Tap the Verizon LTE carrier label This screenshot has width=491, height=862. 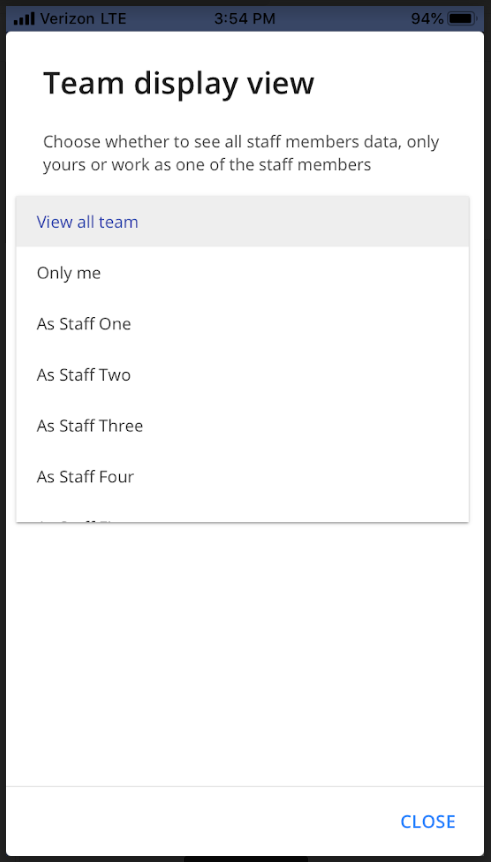pyautogui.click(x=83, y=19)
